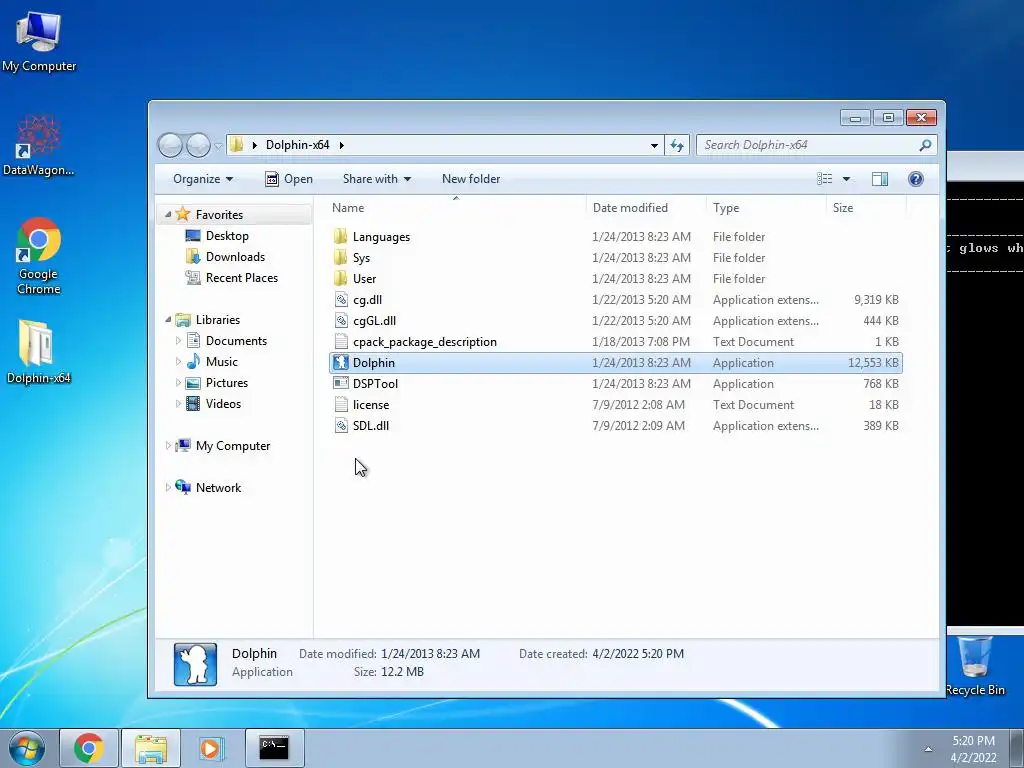This screenshot has width=1024, height=768.
Task: Open the recent pages dropdown arrow
Action: 219,146
